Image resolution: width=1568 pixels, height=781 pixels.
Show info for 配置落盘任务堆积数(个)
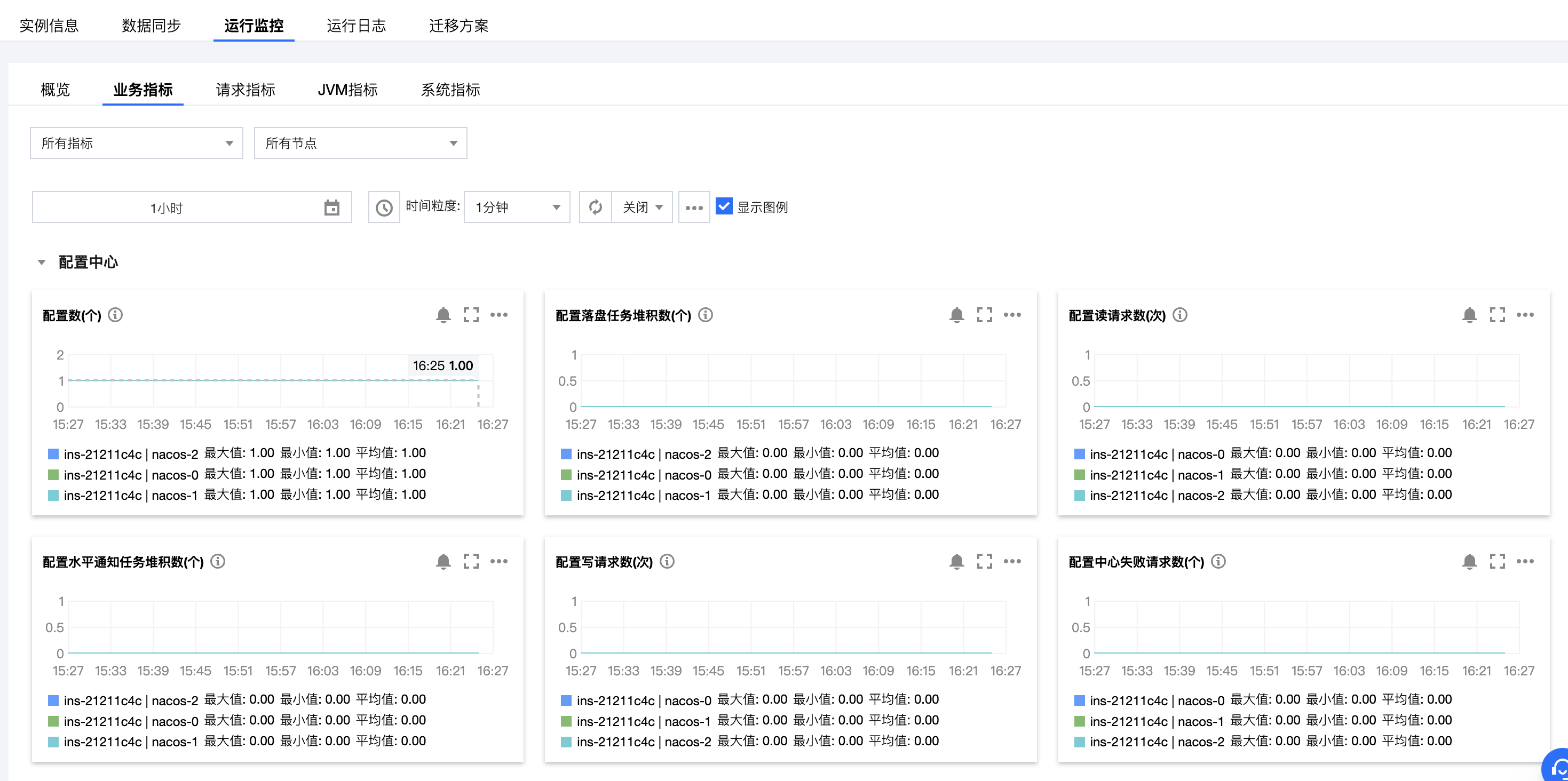[706, 315]
